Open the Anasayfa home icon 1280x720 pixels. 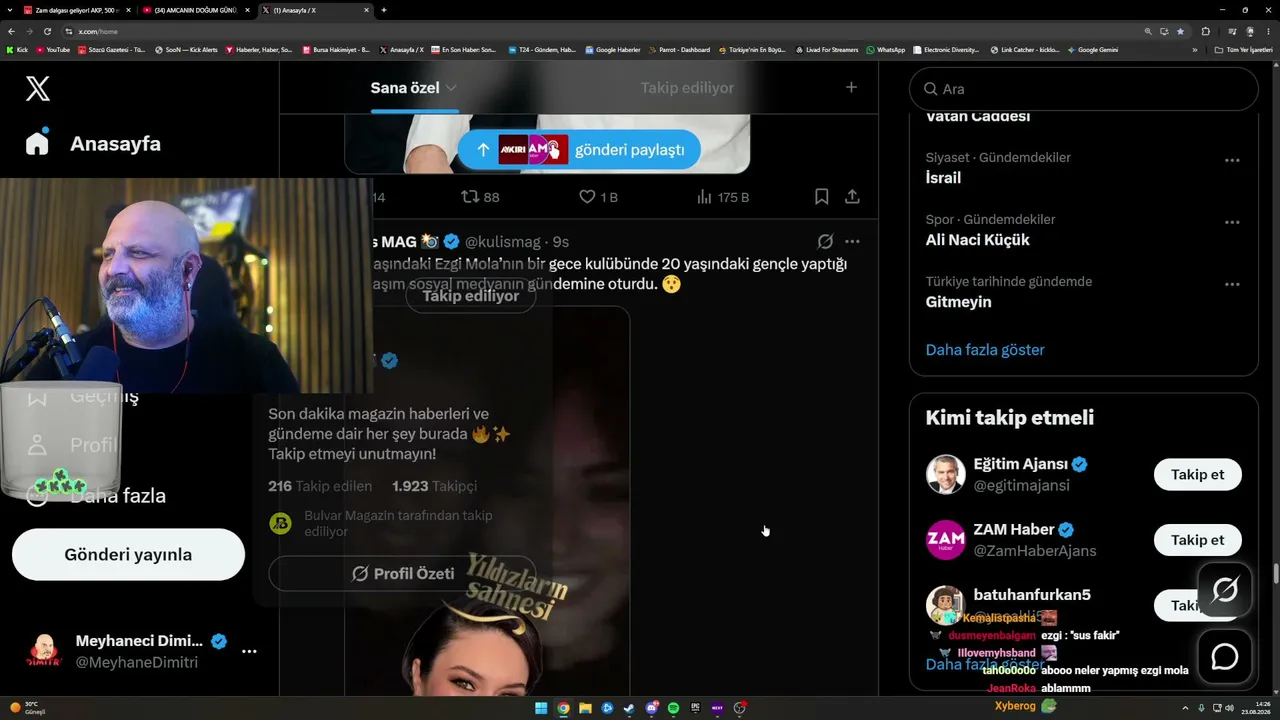(x=37, y=143)
